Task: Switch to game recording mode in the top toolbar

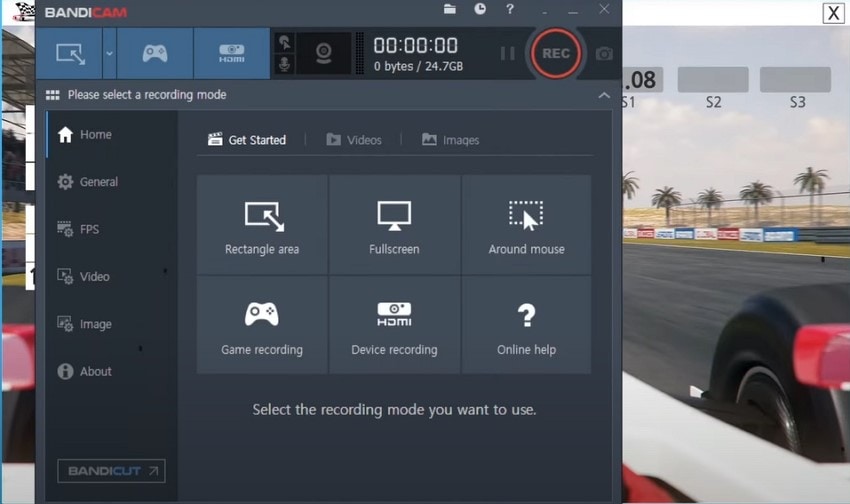Action: (155, 54)
